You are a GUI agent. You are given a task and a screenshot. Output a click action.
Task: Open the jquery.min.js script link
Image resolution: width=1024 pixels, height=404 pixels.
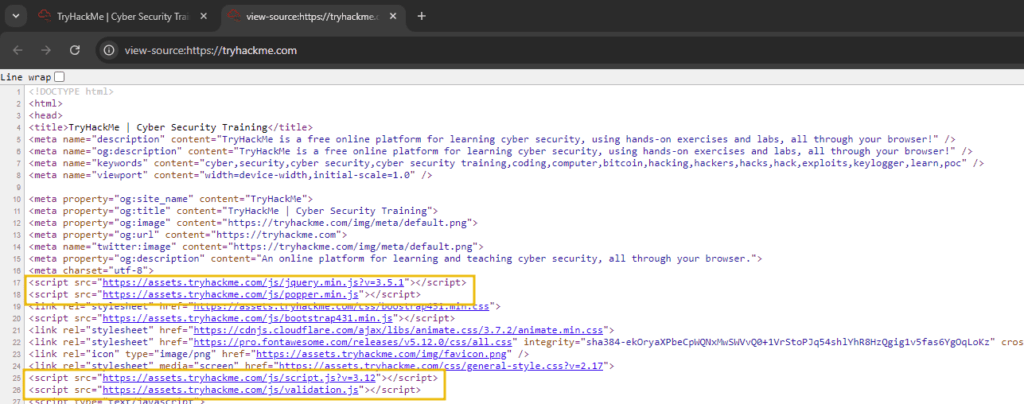pyautogui.click(x=254, y=283)
